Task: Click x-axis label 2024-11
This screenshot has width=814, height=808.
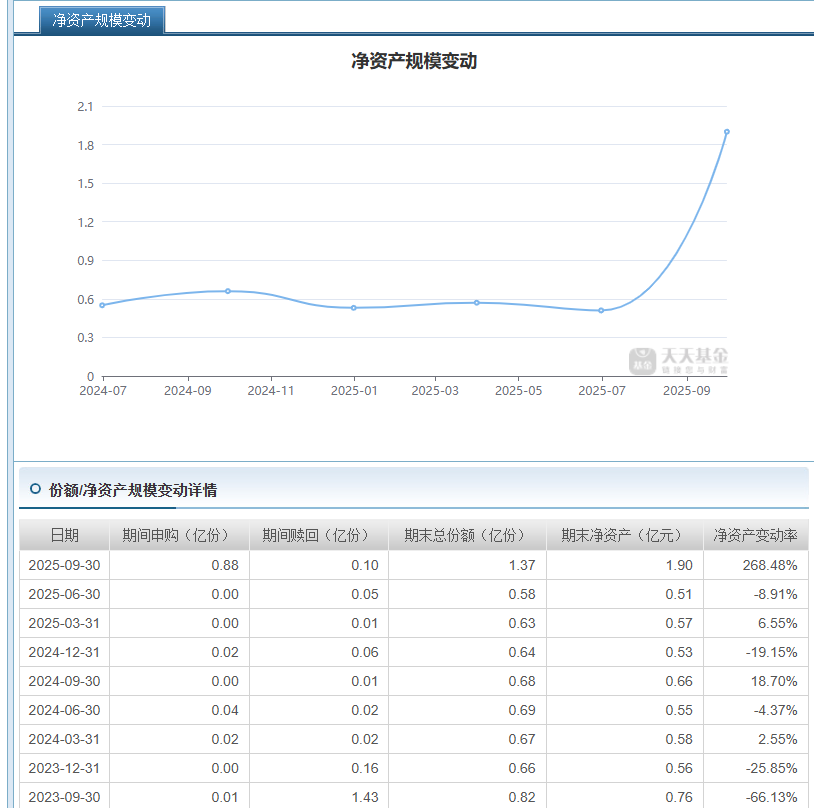Action: tap(270, 390)
